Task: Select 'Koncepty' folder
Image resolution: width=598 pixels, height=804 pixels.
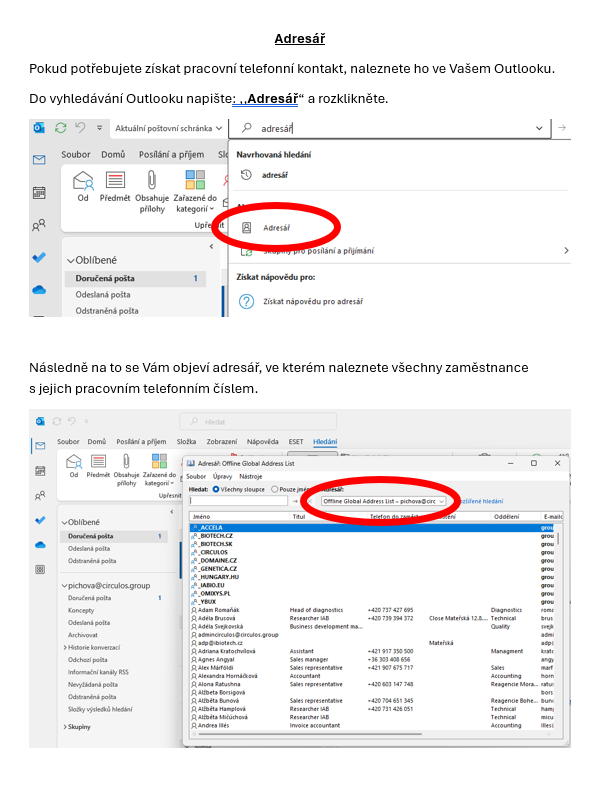Action: tap(81, 611)
